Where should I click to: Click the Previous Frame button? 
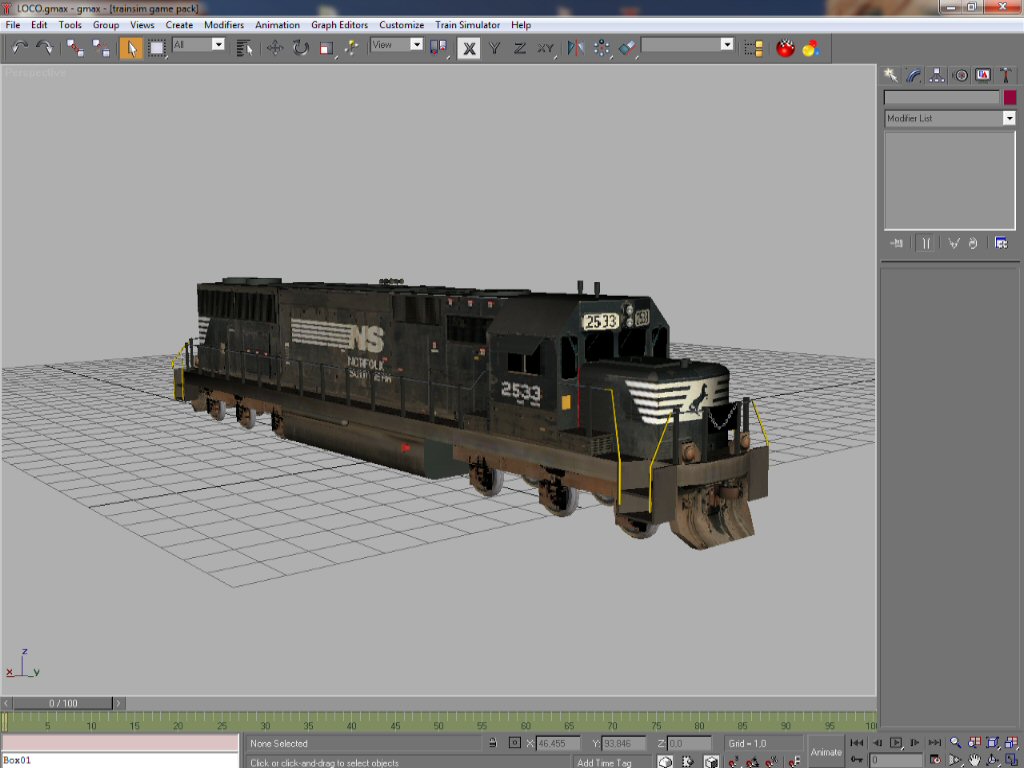tap(876, 743)
